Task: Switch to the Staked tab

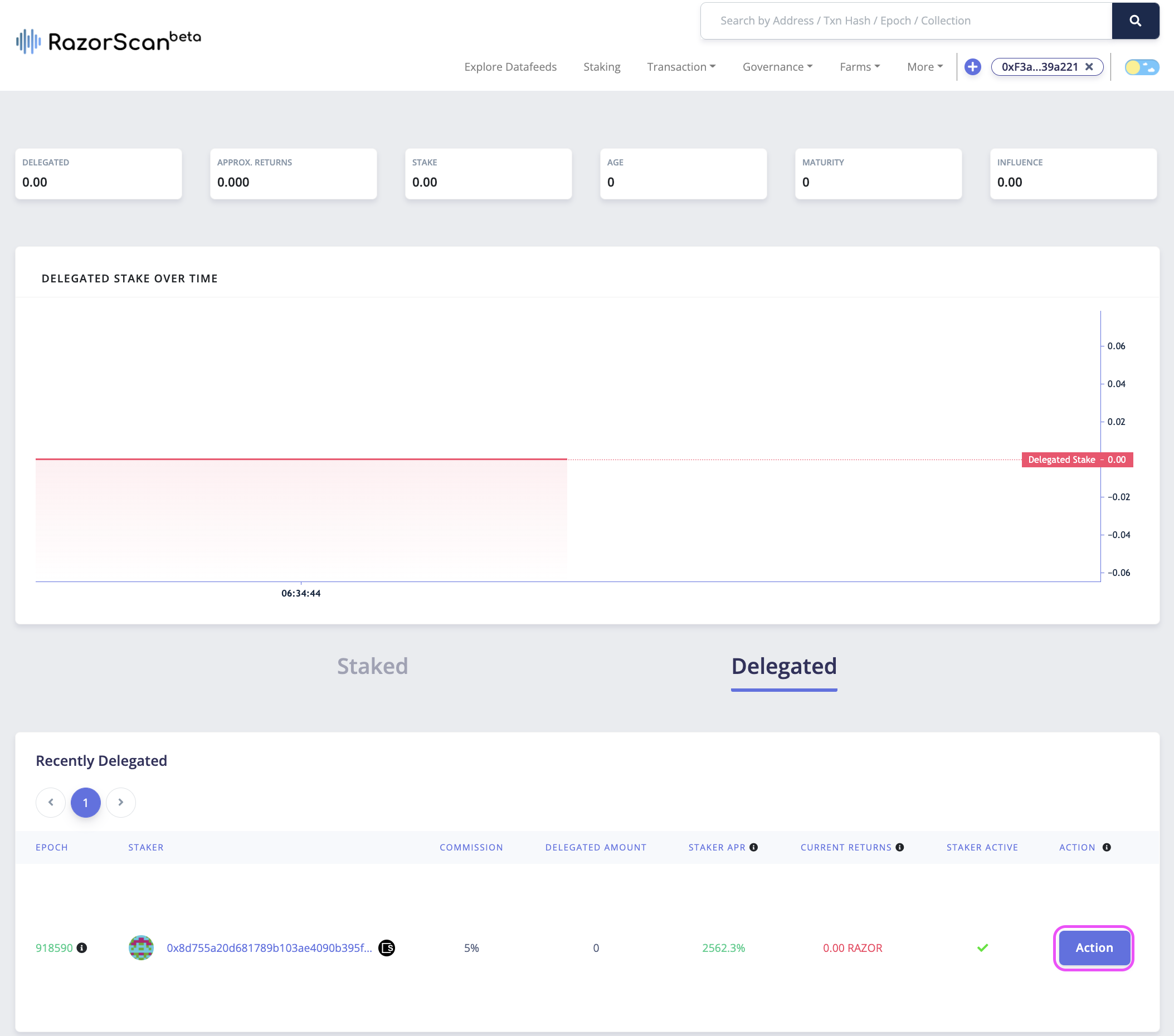Action: point(372,666)
